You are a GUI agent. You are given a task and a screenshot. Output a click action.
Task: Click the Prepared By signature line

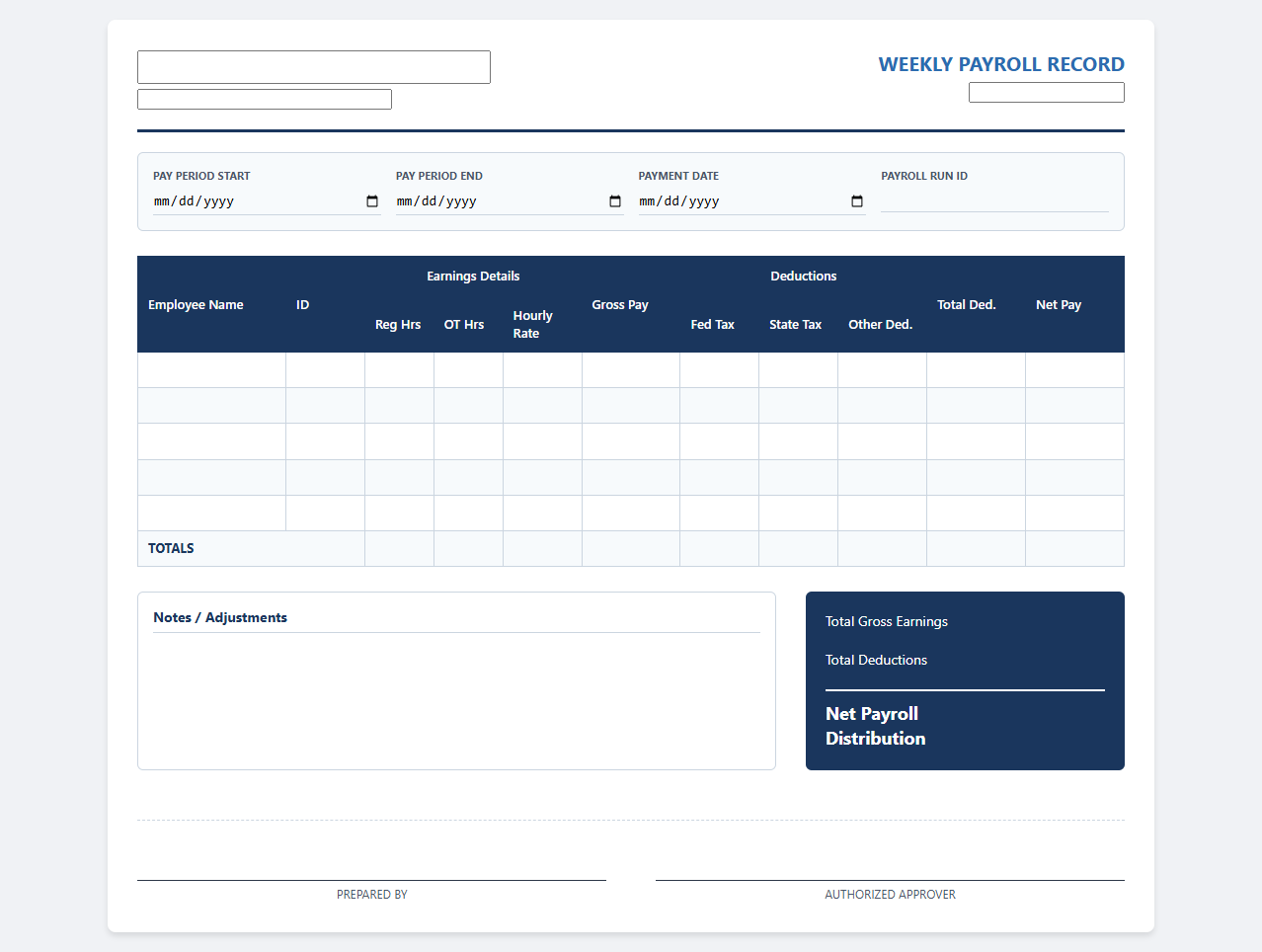tap(371, 880)
